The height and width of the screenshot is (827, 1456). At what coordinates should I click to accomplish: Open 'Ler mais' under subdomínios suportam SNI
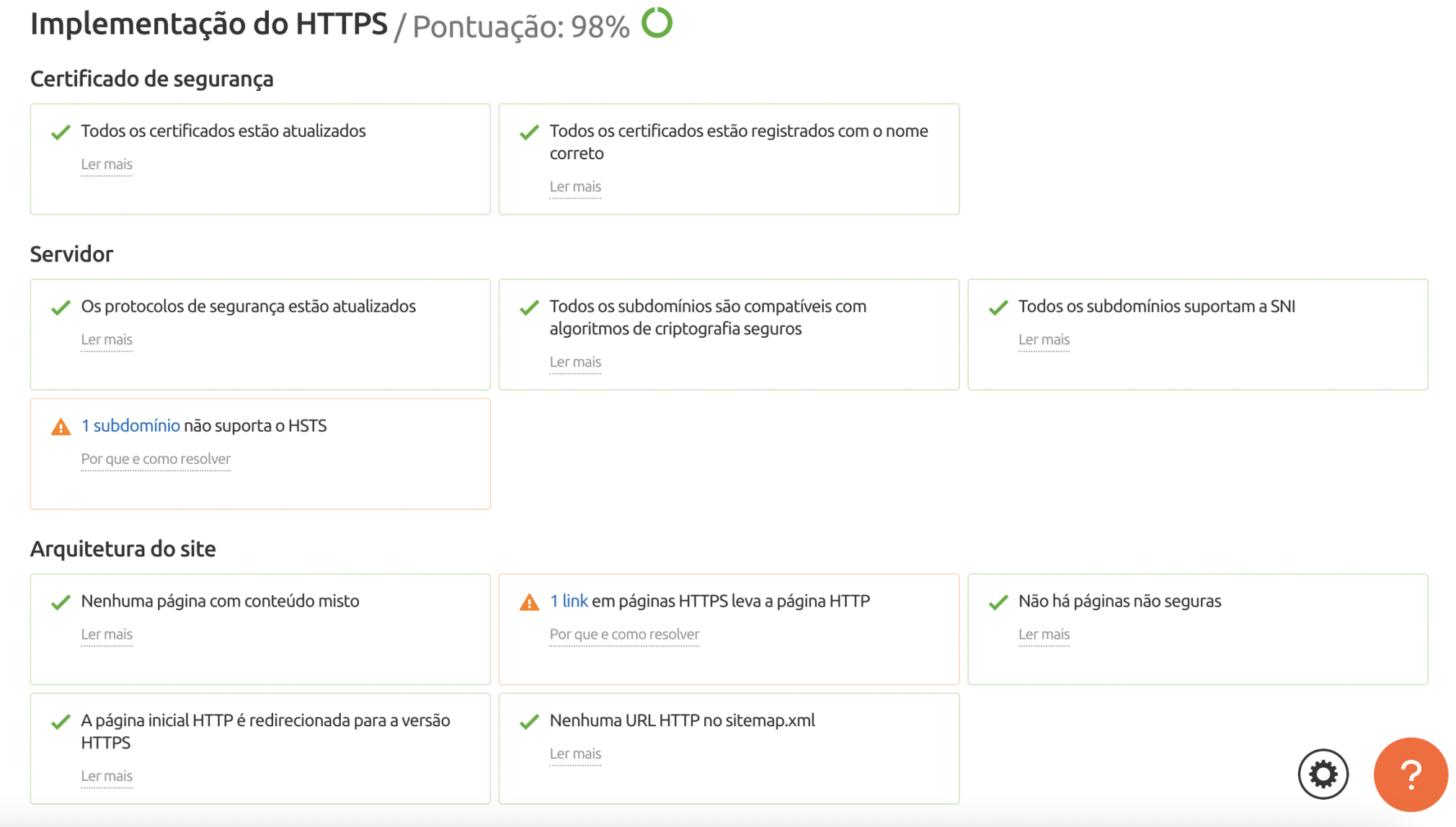(1044, 339)
